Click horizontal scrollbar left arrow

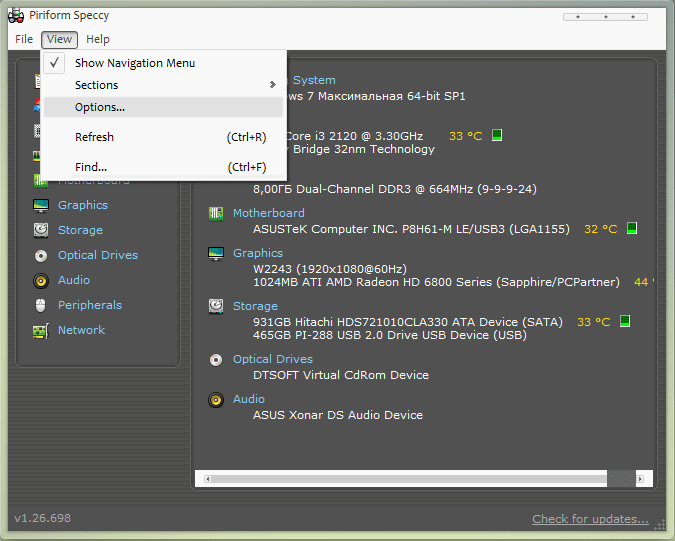pos(207,479)
